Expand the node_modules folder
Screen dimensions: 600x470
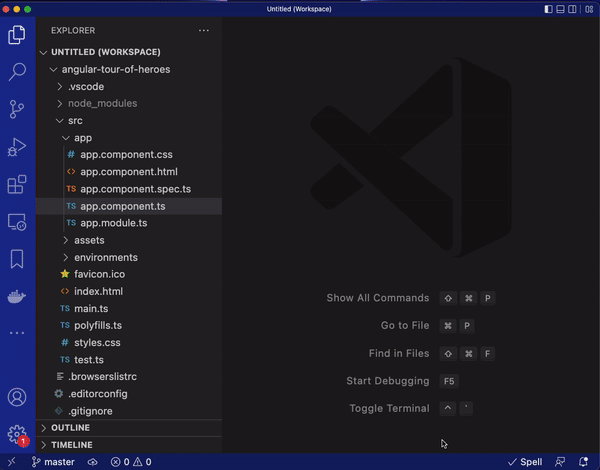point(129,103)
